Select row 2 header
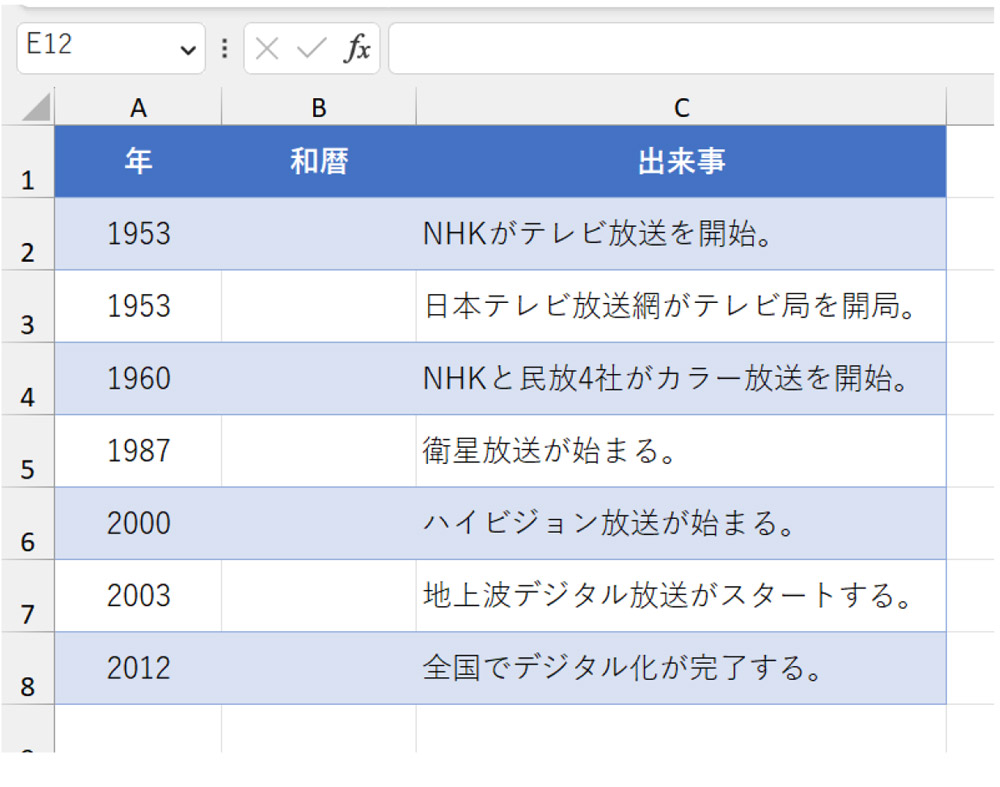 (27, 234)
